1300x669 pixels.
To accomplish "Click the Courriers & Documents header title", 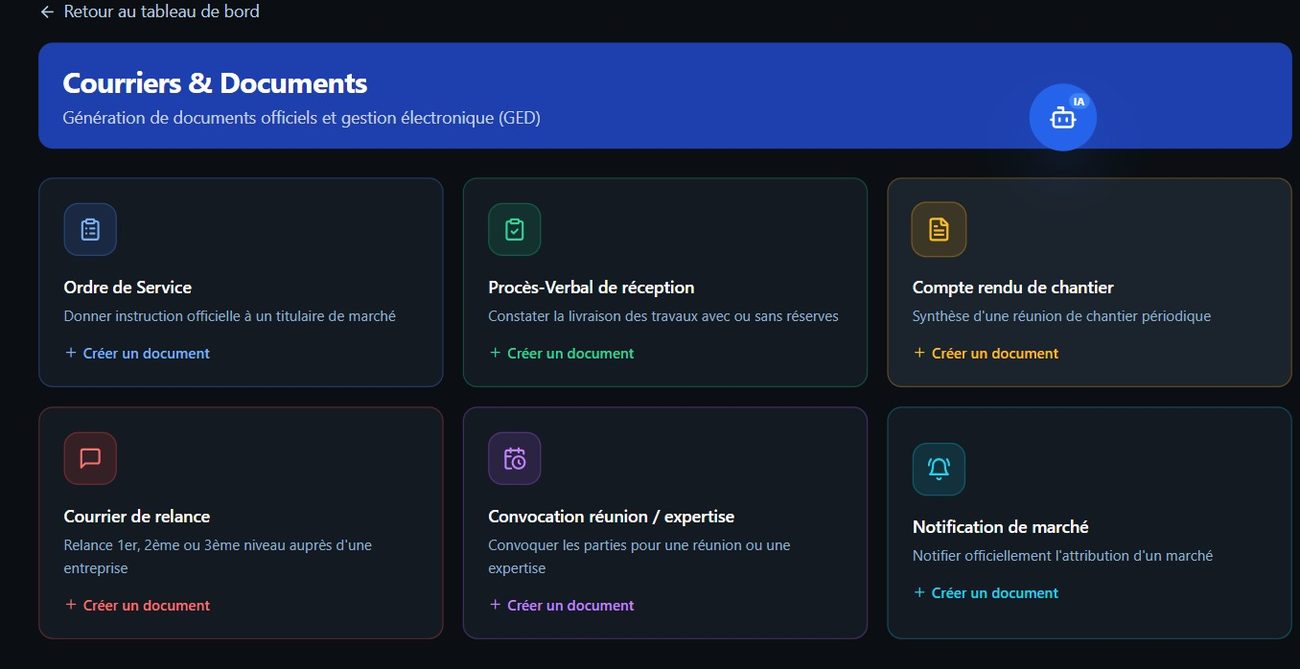I will pyautogui.click(x=215, y=83).
